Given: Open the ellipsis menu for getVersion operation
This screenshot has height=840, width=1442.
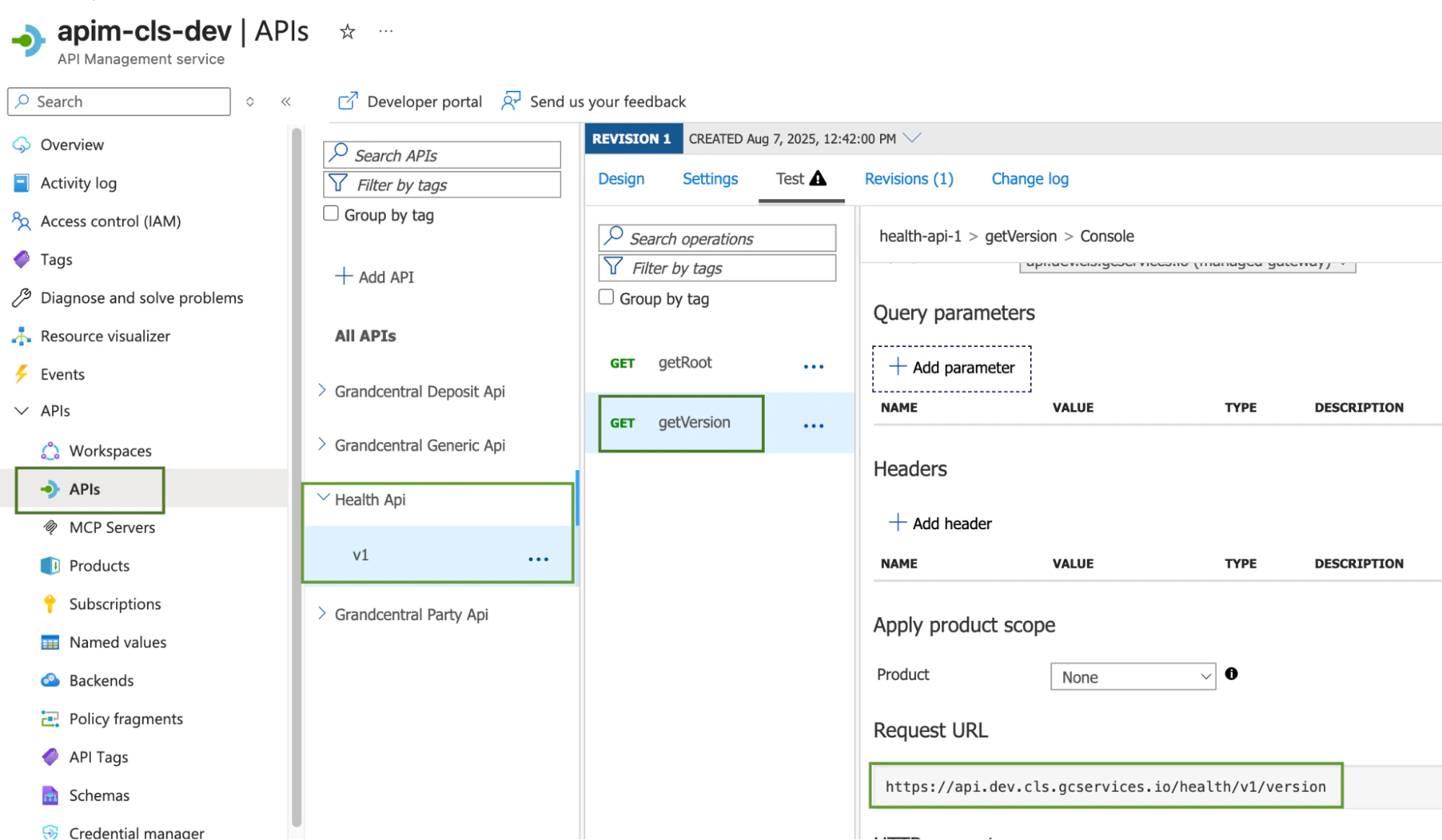Looking at the screenshot, I should coord(813,425).
